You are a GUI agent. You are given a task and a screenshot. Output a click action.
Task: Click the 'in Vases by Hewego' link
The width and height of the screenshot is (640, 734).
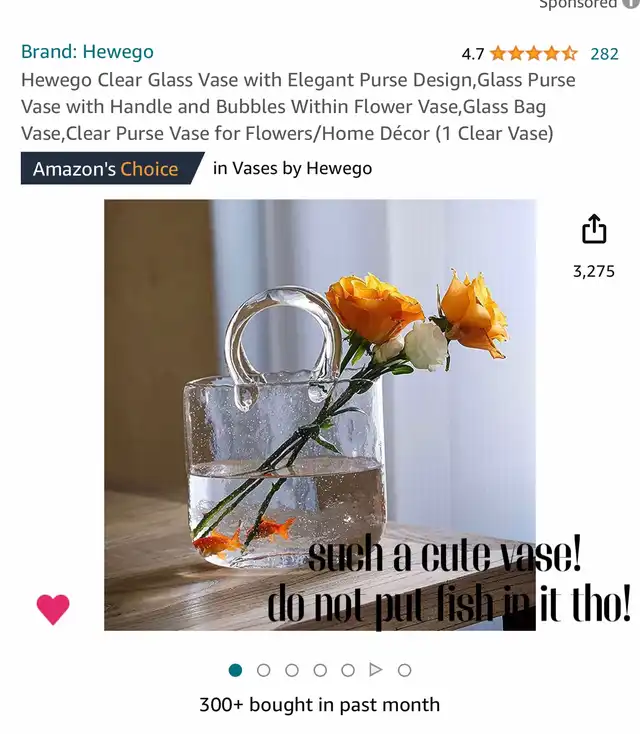tap(293, 168)
